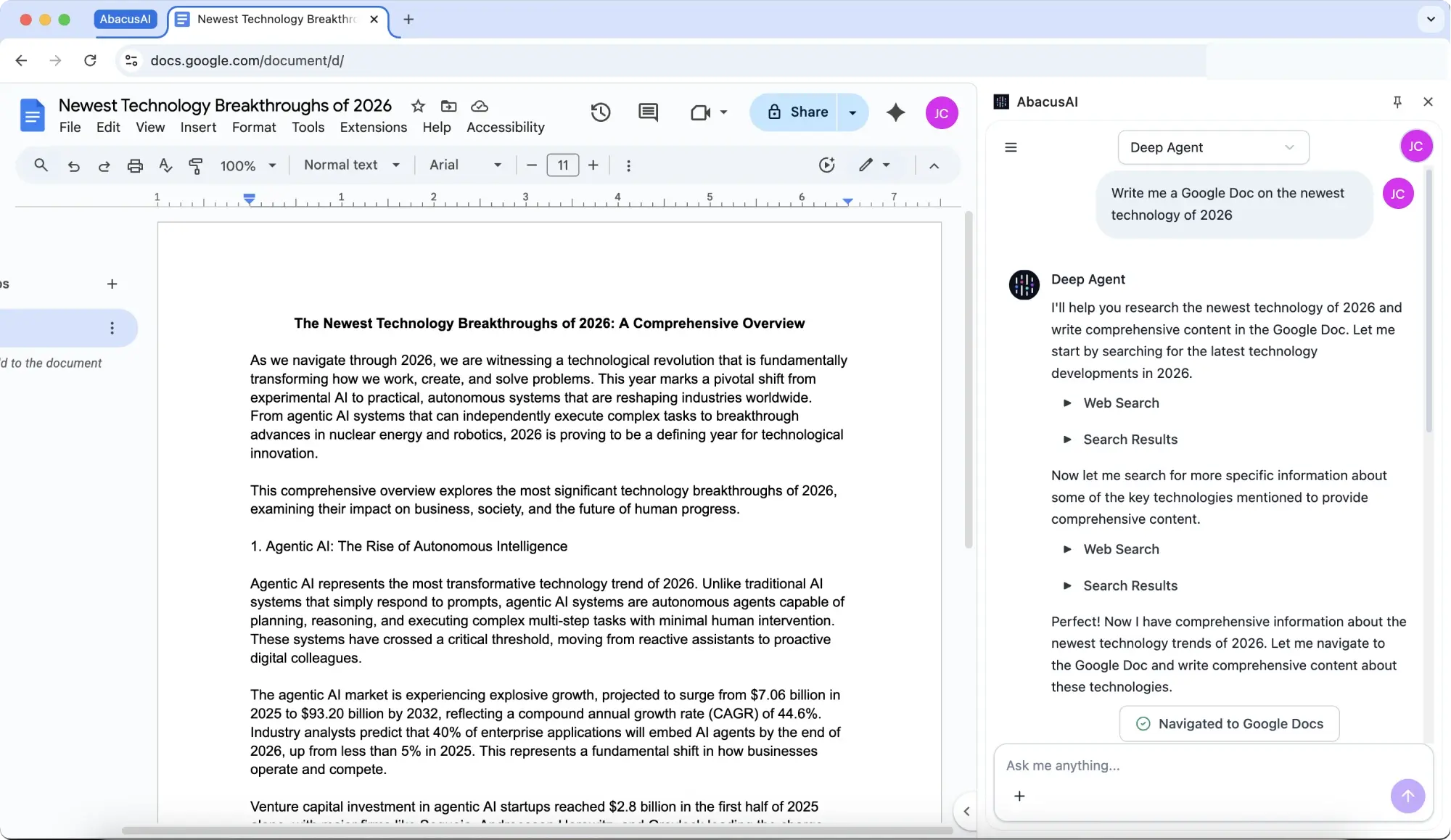Open the Extensions menu
This screenshot has width=1451, height=840.
coord(373,127)
